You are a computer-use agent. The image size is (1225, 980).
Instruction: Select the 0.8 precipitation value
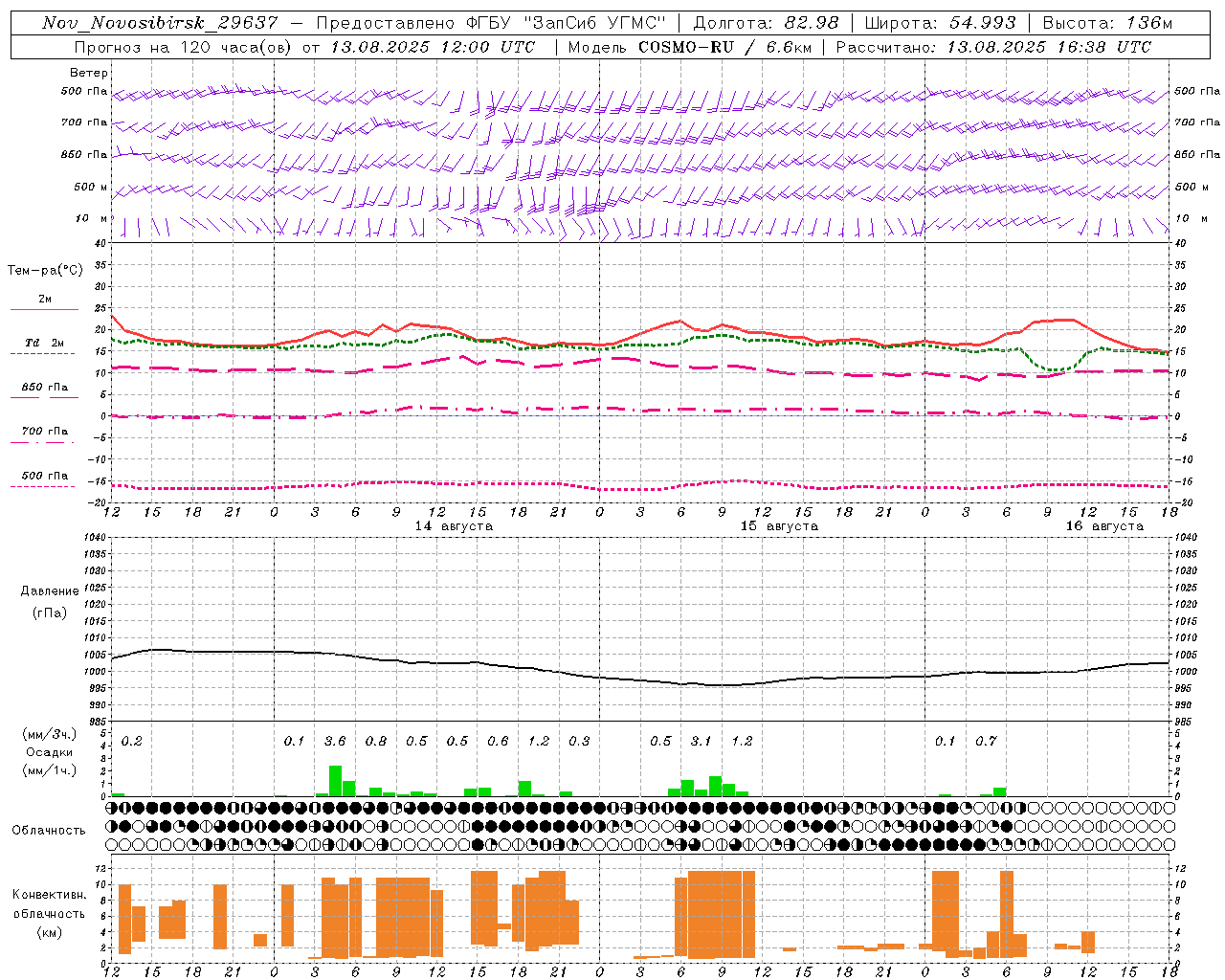pos(376,741)
